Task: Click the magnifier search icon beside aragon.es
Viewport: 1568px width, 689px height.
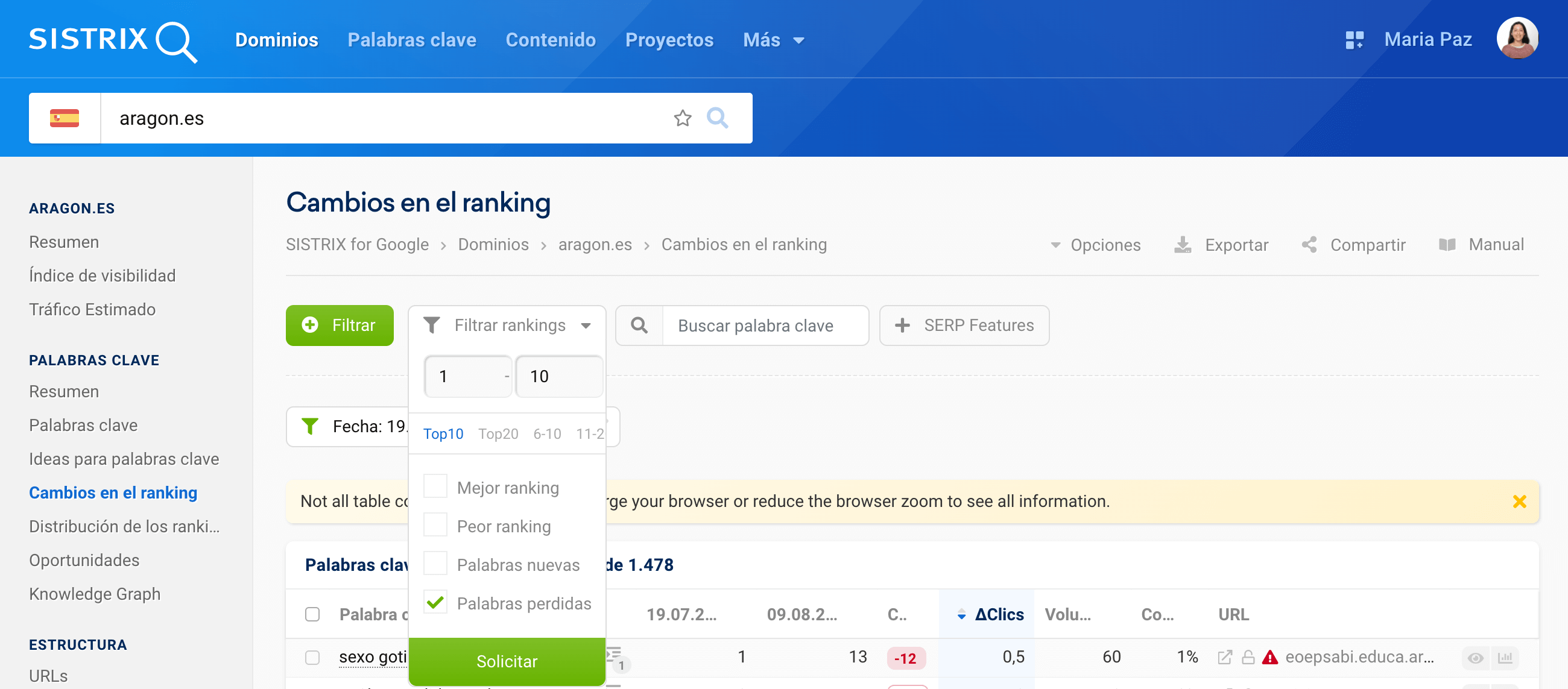Action: click(717, 118)
